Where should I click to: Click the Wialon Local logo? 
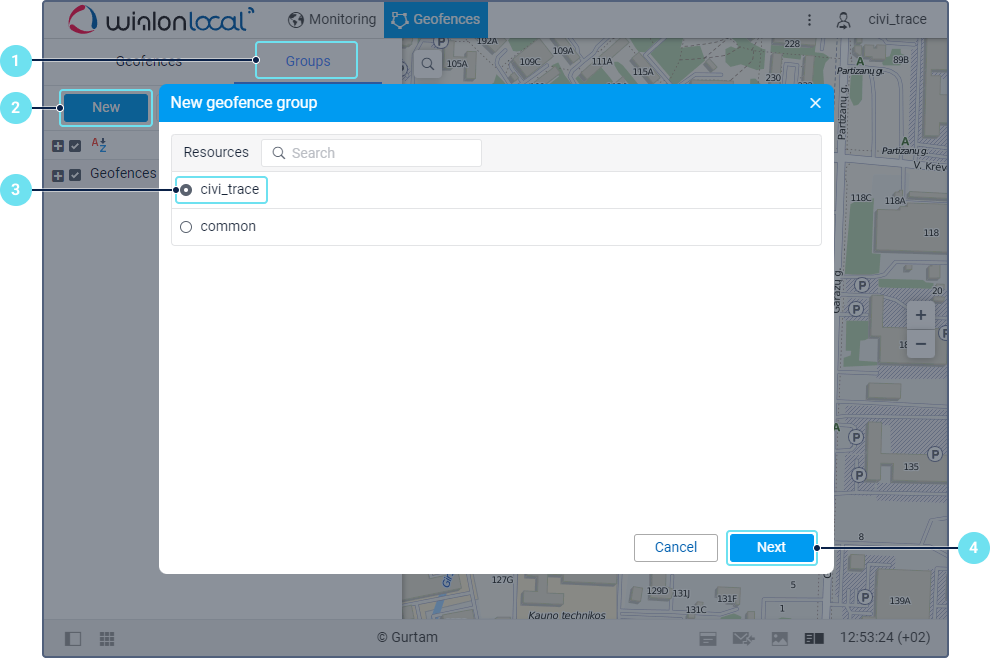click(161, 20)
